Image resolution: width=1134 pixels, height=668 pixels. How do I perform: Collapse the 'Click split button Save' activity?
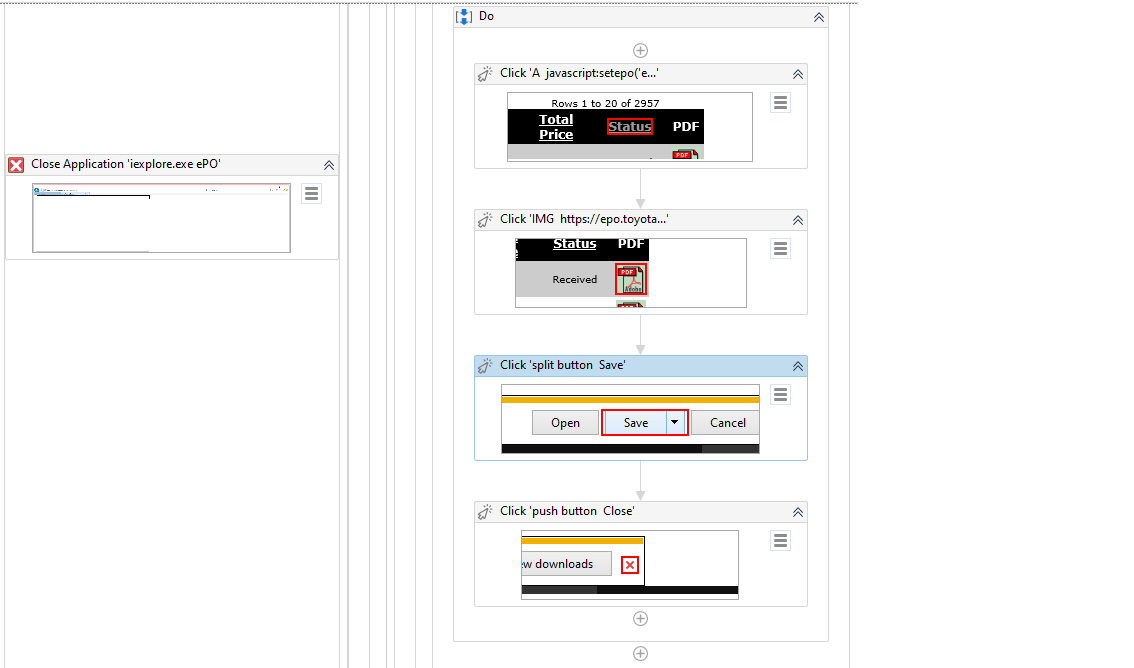click(x=797, y=365)
